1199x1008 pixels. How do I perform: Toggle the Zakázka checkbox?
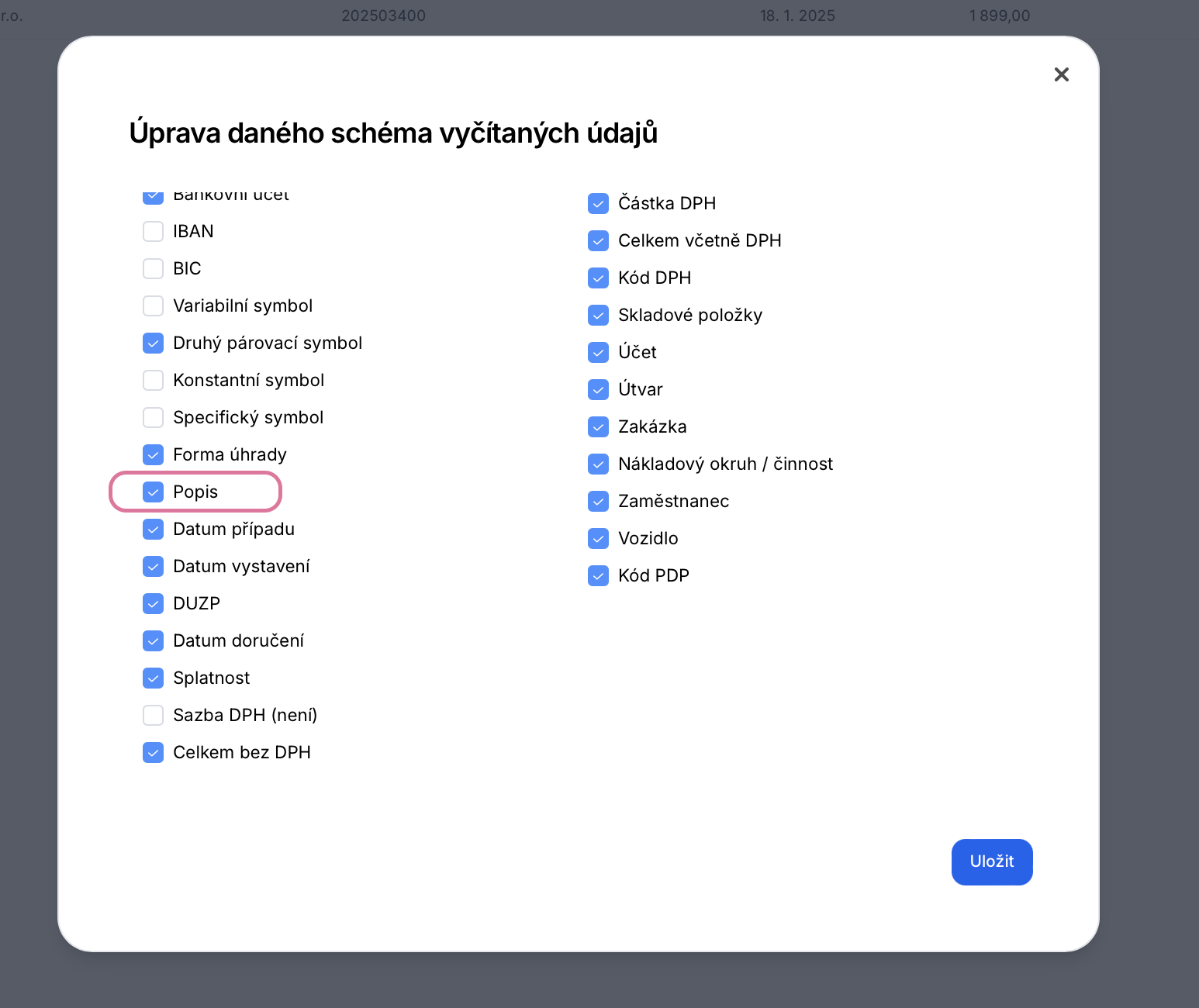[x=599, y=427]
